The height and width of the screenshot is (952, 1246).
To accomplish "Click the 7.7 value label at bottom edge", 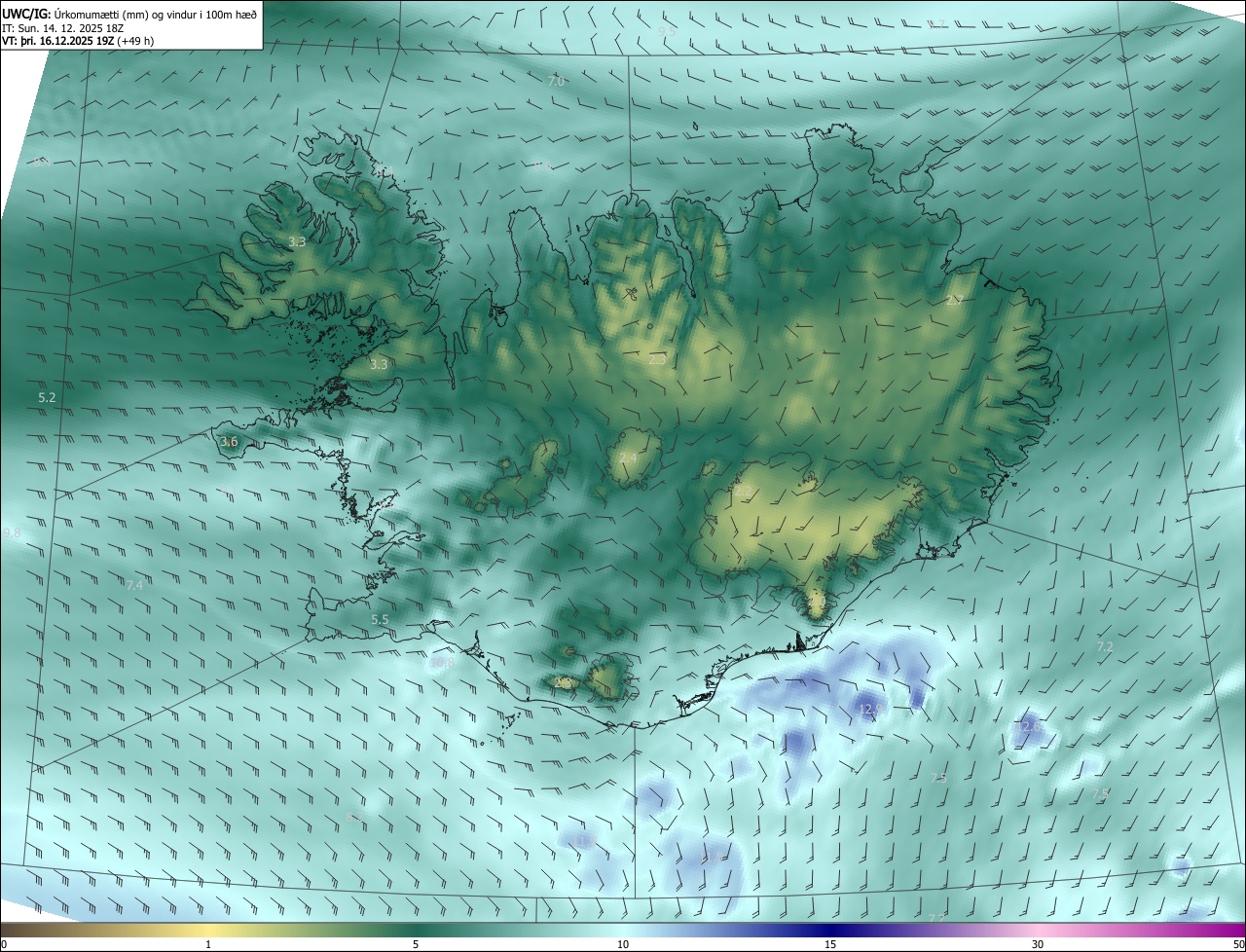I will (936, 918).
